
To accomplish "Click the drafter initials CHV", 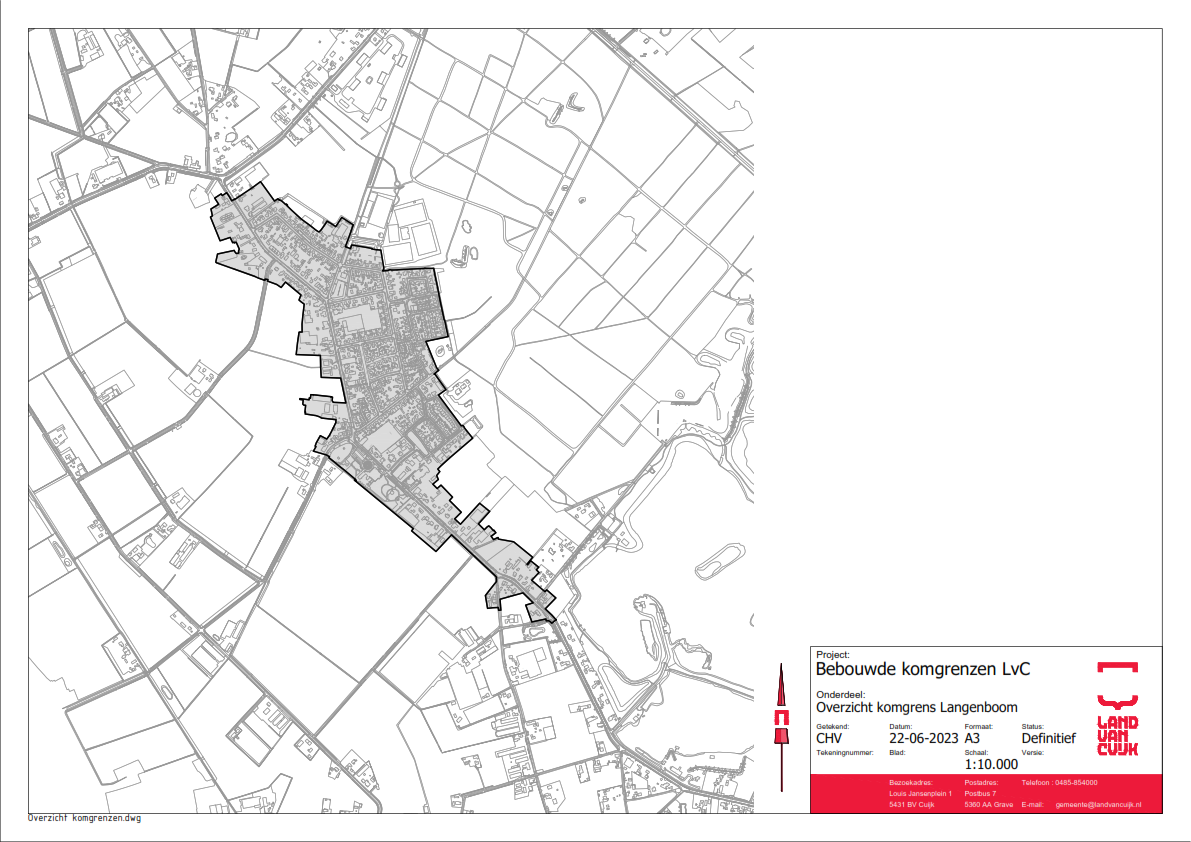I will (832, 739).
